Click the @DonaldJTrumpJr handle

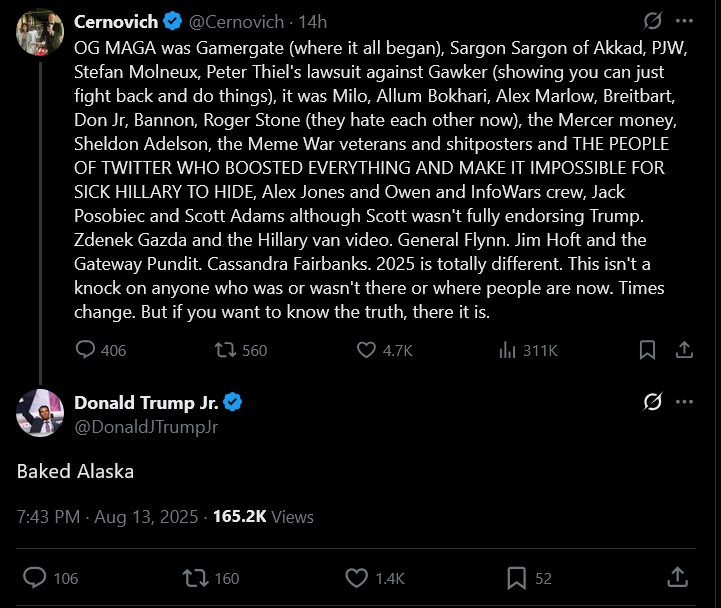tap(146, 427)
